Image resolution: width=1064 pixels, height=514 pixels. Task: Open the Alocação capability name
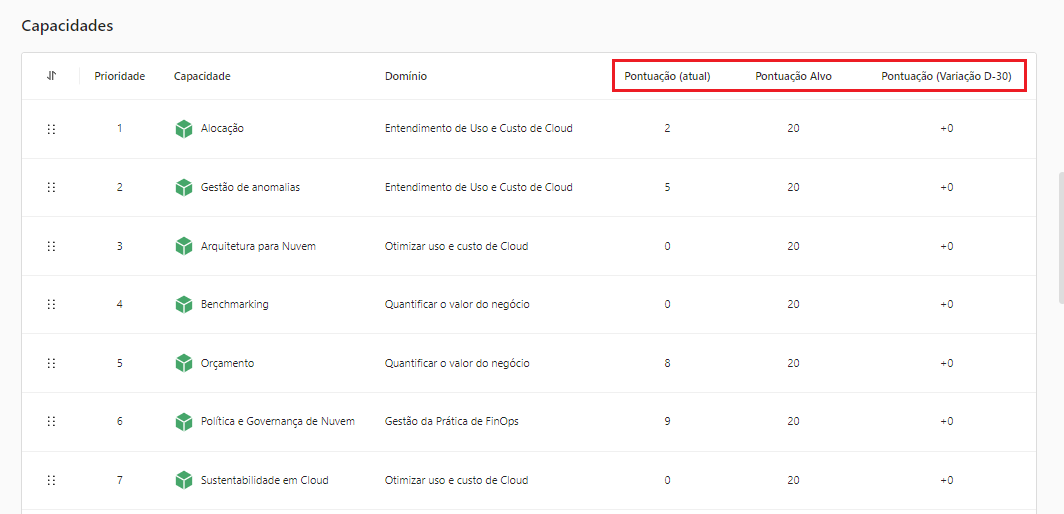[222, 129]
